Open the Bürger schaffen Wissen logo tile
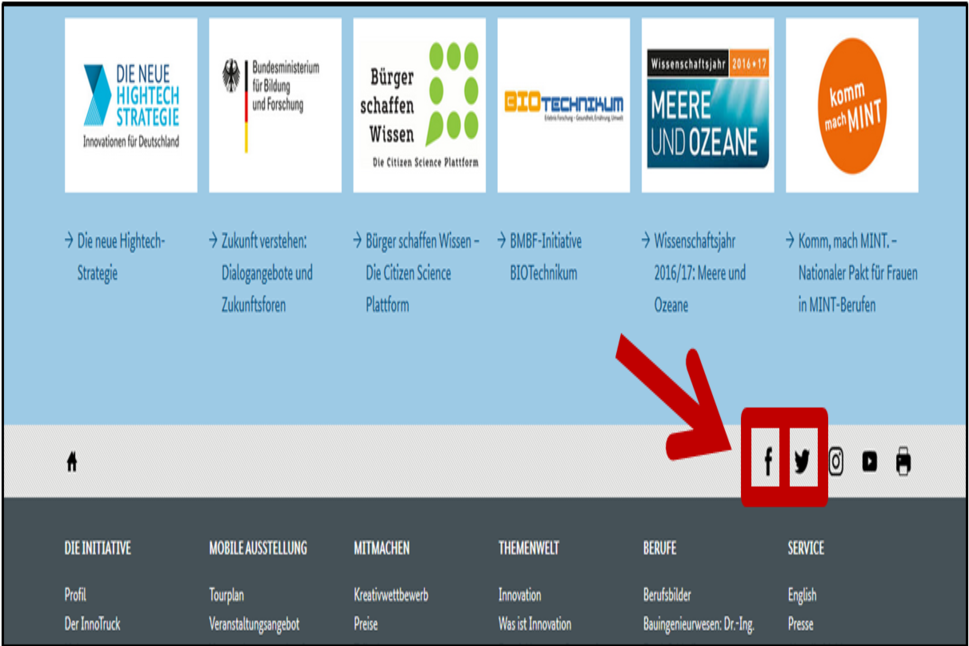Screen dimensions: 969x646 pos(419,105)
